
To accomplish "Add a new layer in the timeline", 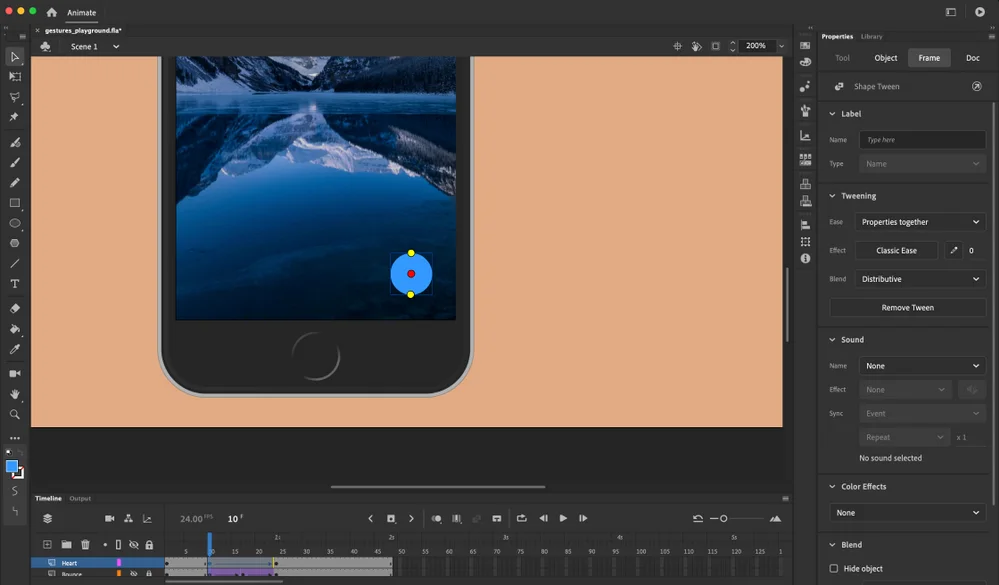I will click(48, 544).
